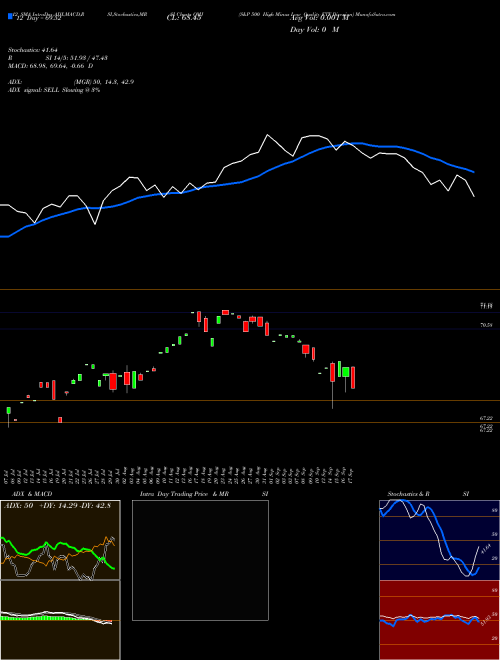Click the 'ADX: 50 +DY: 14.29 -DY: 42.8' header
Image resolution: width=500 pixels, height=660 pixels.
coord(56,506)
